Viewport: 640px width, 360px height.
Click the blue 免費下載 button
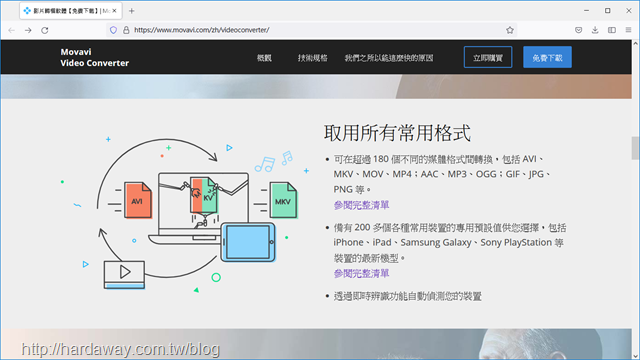[547, 58]
